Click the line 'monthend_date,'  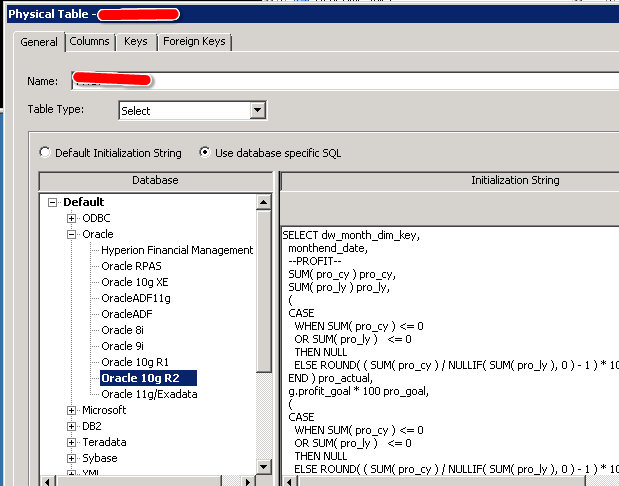pos(328,248)
